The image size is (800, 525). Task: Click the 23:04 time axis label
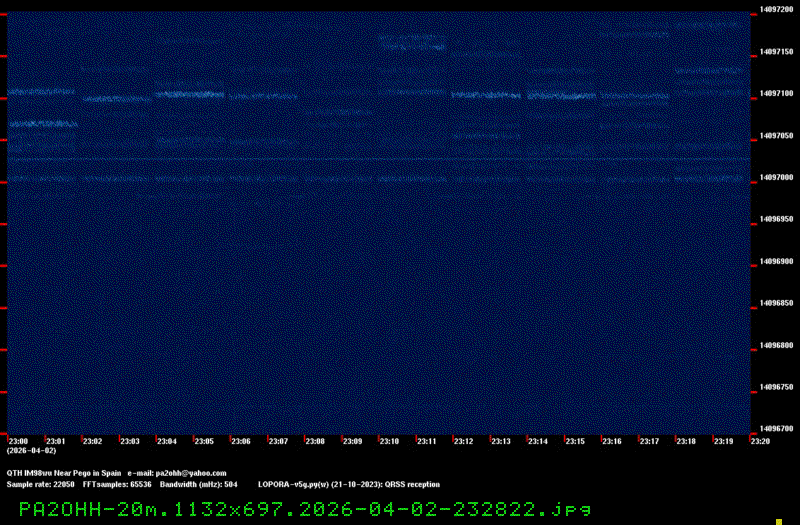click(167, 441)
